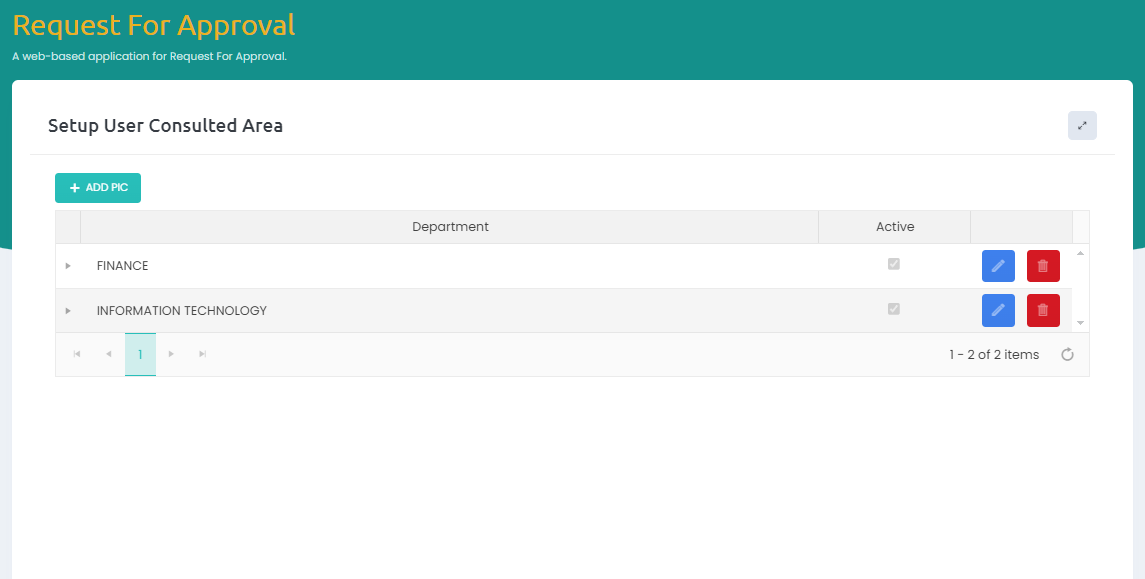Click the grid scrollbar up arrow
The width and height of the screenshot is (1145, 579).
pos(1080,253)
